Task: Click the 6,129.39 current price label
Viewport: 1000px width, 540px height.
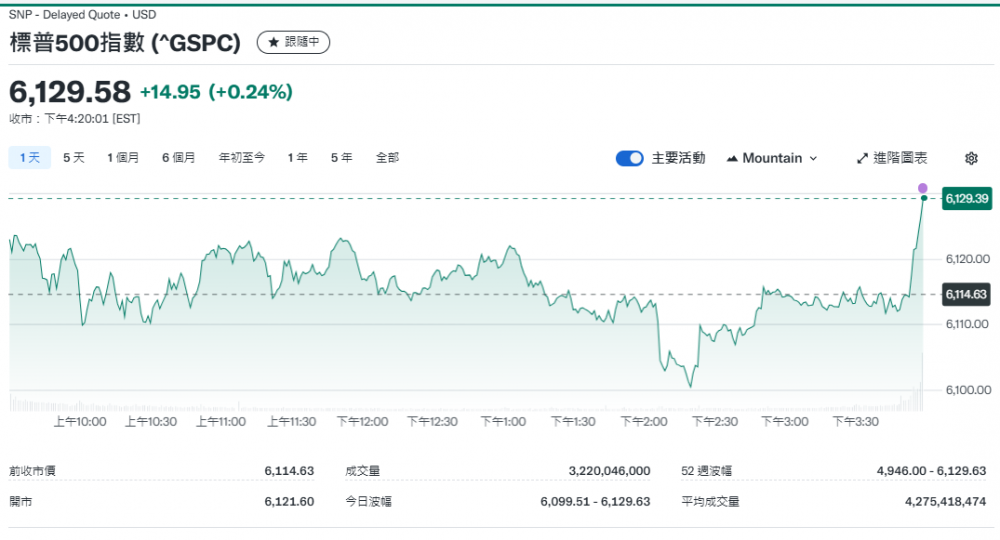Action: coord(966,199)
